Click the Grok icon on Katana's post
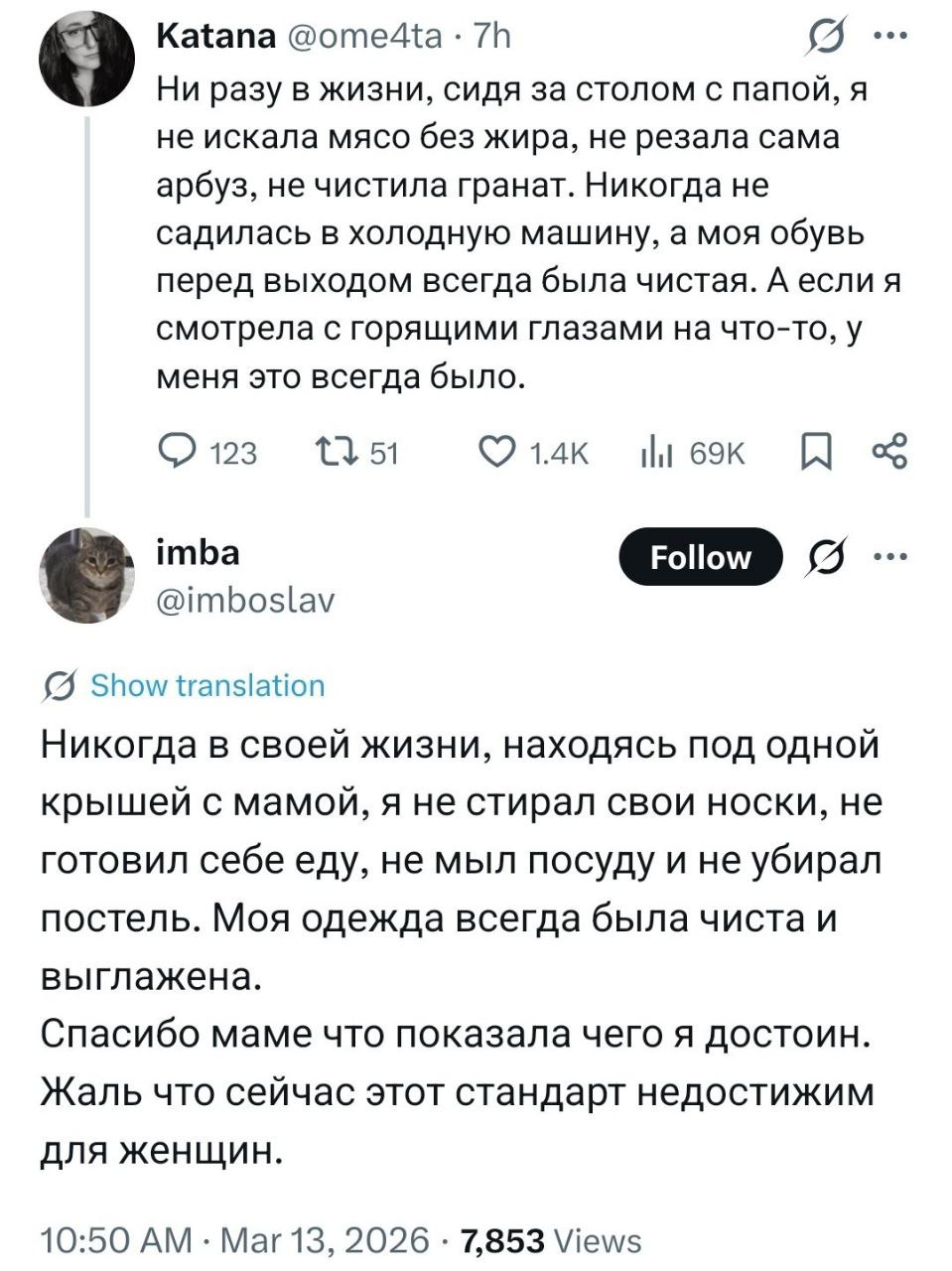952x1271 pixels. click(x=824, y=38)
